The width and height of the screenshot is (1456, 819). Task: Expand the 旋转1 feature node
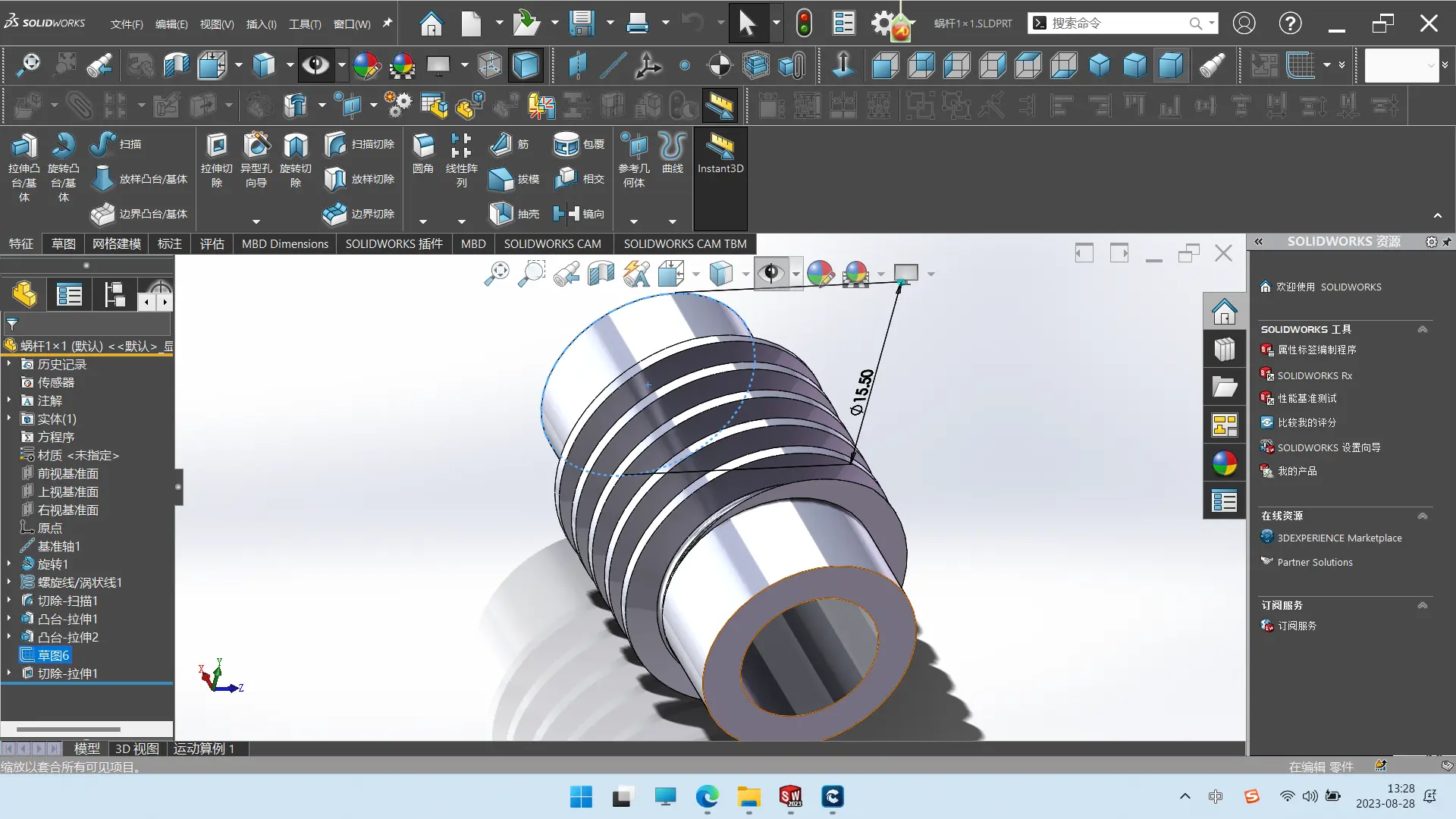[x=9, y=564]
